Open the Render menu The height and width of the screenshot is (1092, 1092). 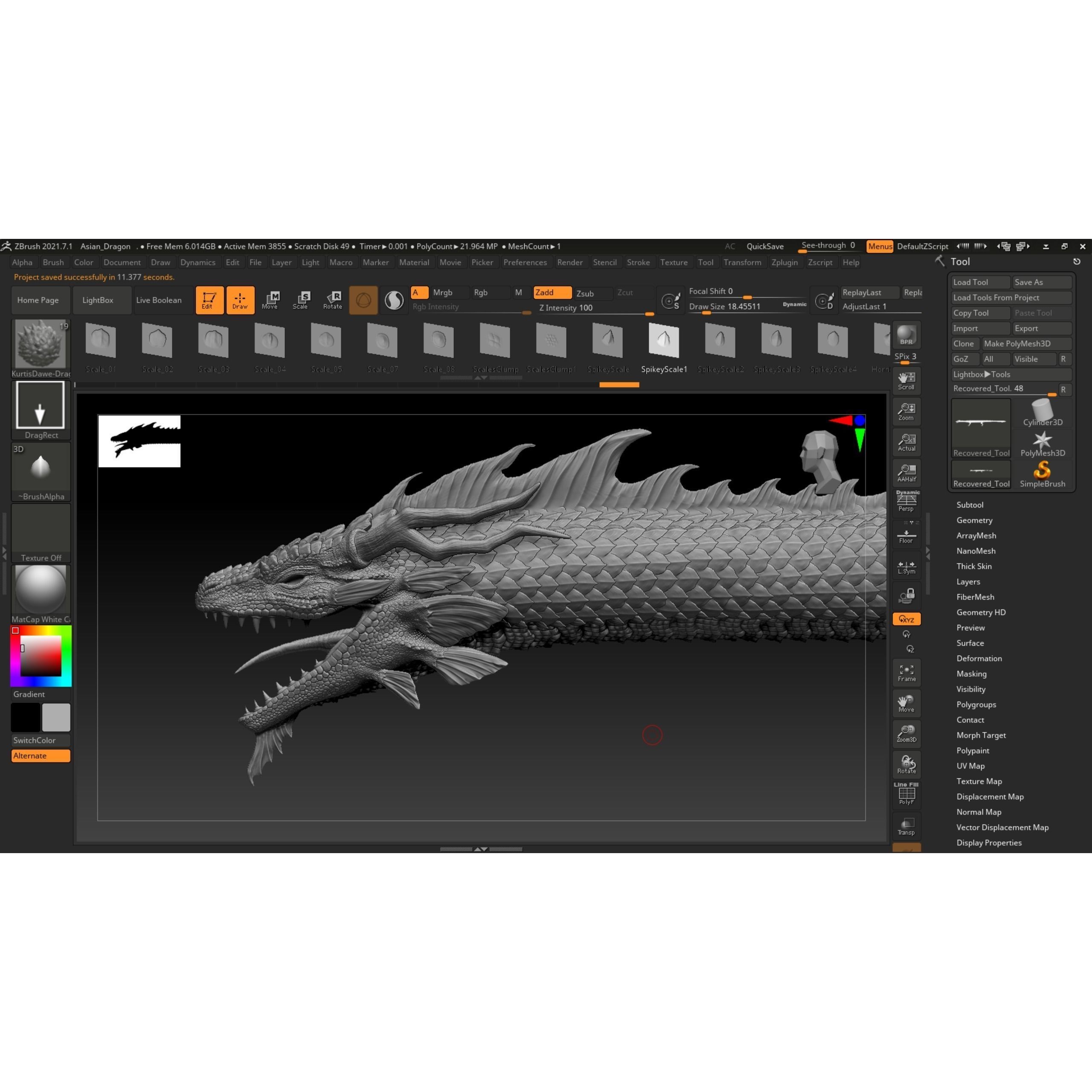tap(570, 262)
